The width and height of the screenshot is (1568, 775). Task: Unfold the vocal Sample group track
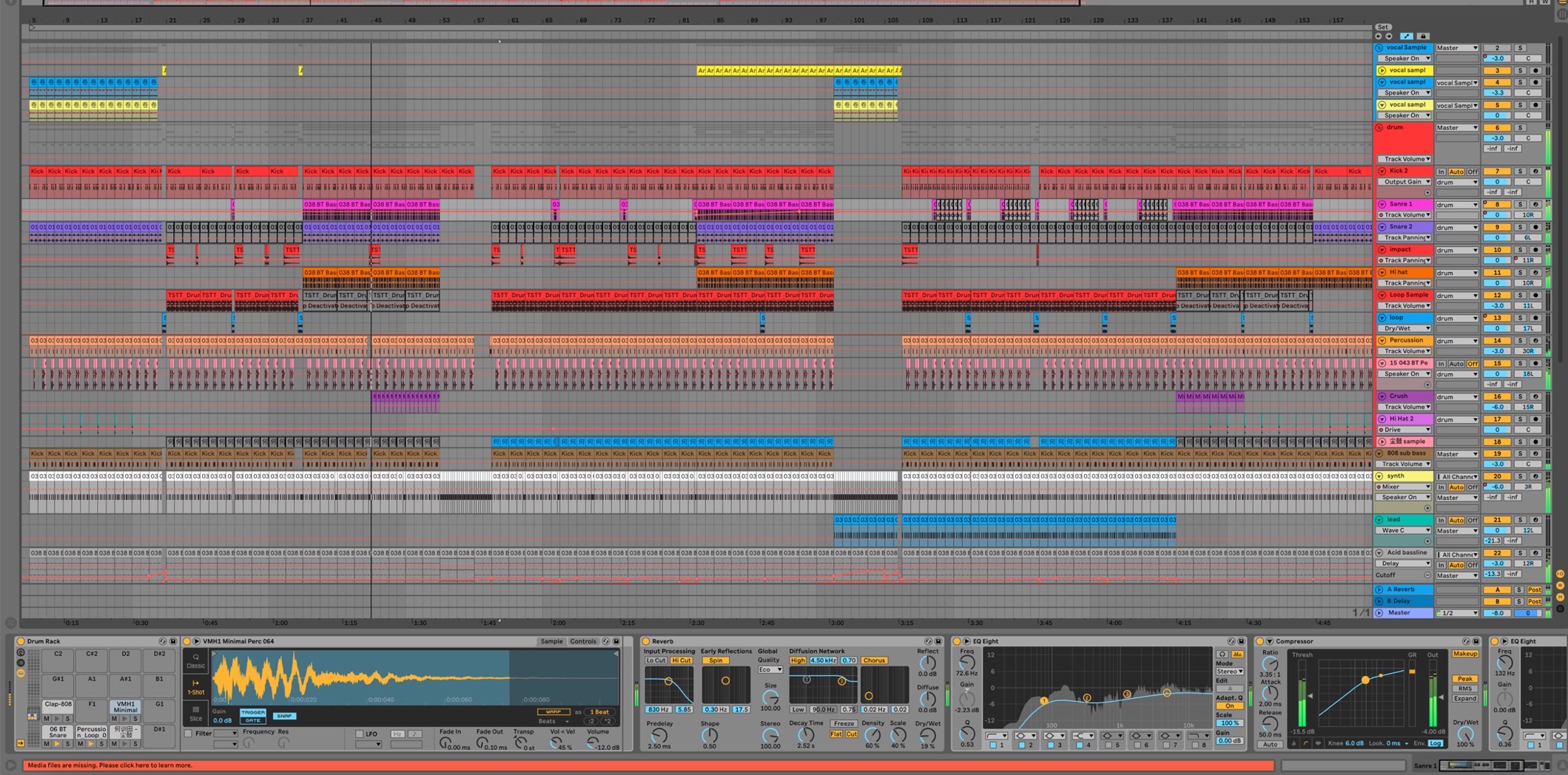[1379, 48]
